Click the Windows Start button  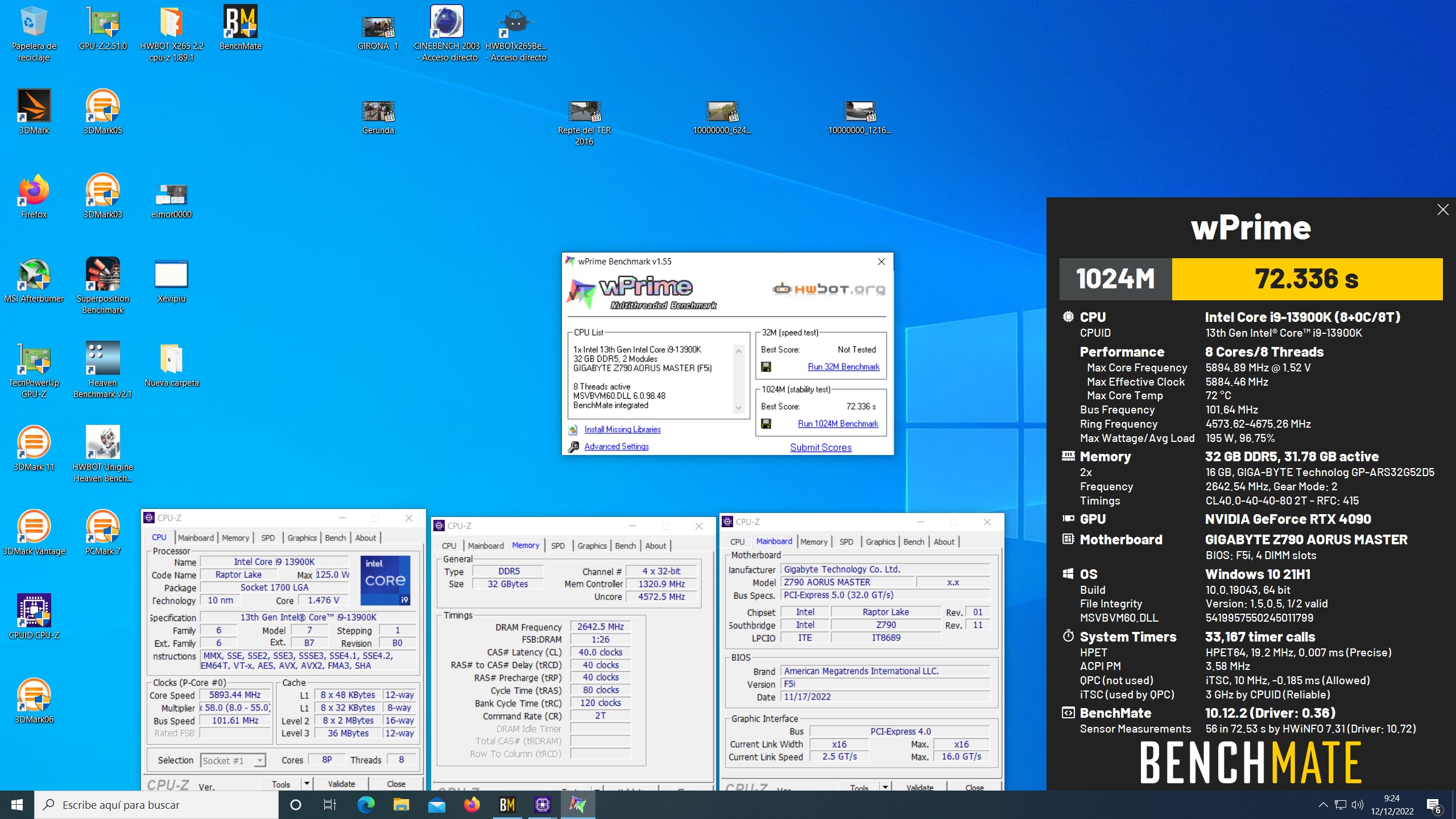[17, 805]
